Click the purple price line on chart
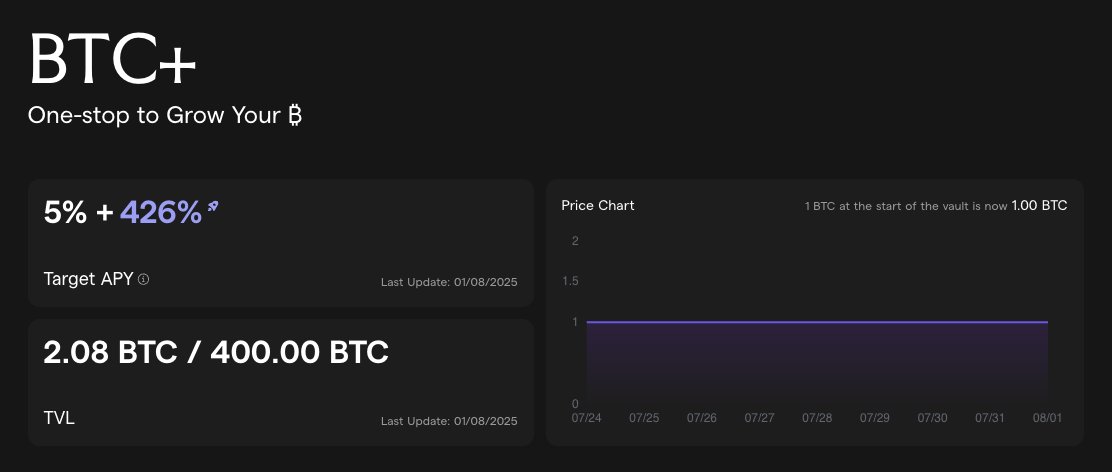The image size is (1112, 472). pos(817,322)
